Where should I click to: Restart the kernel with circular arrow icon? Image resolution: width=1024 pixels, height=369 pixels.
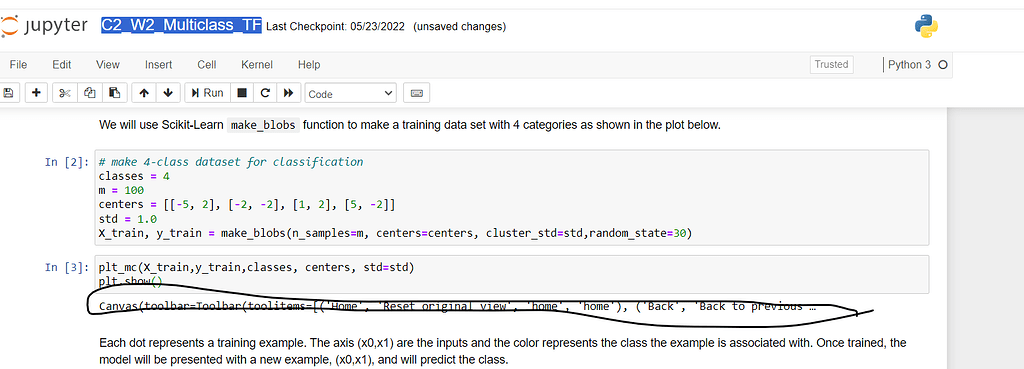[265, 93]
